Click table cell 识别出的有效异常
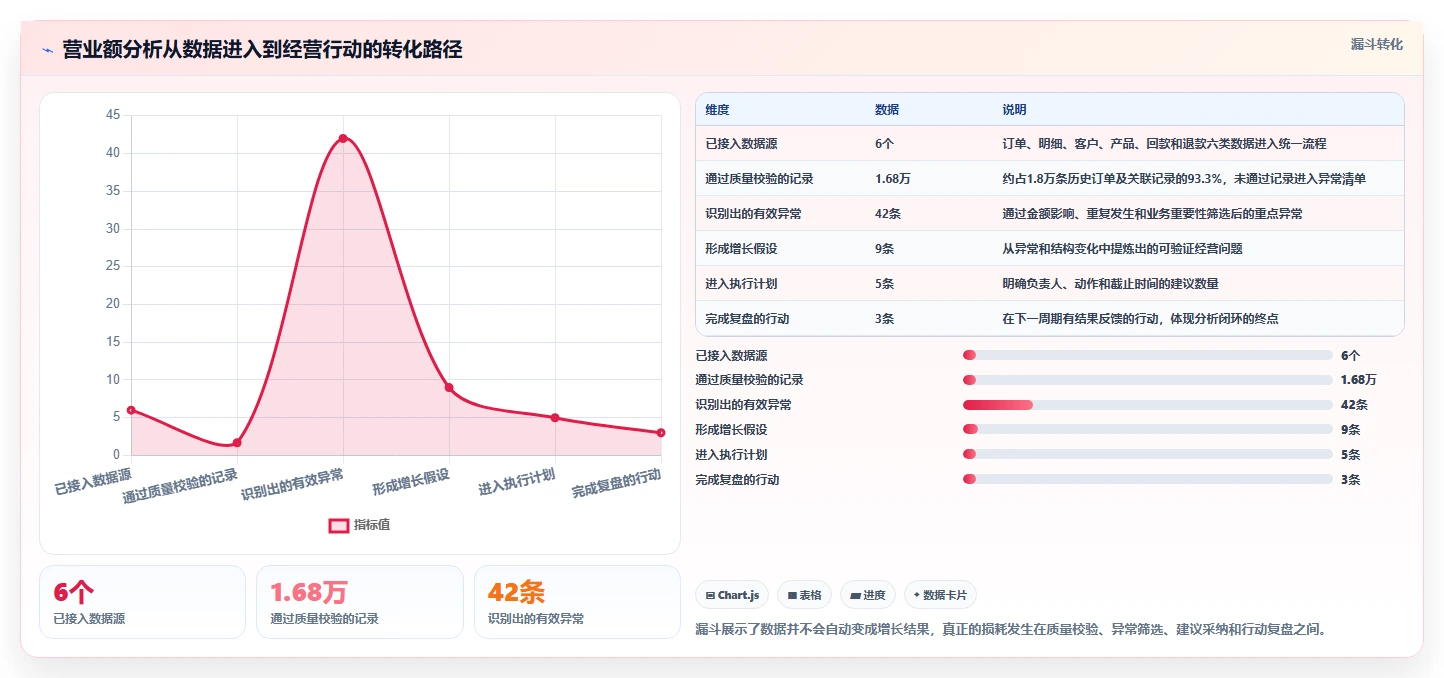 753,214
